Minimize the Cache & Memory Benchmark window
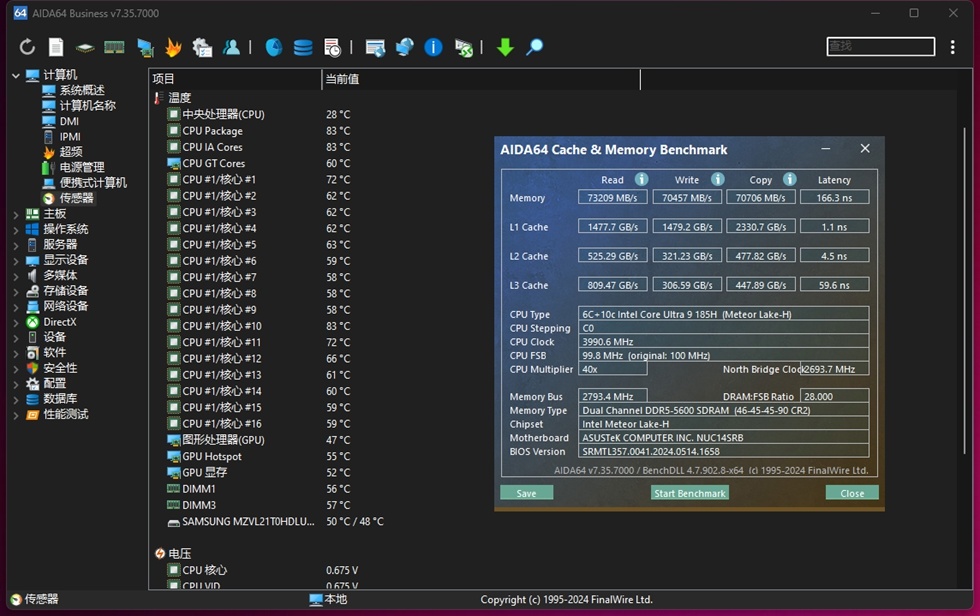Viewport: 980px width, 616px height. 826,149
